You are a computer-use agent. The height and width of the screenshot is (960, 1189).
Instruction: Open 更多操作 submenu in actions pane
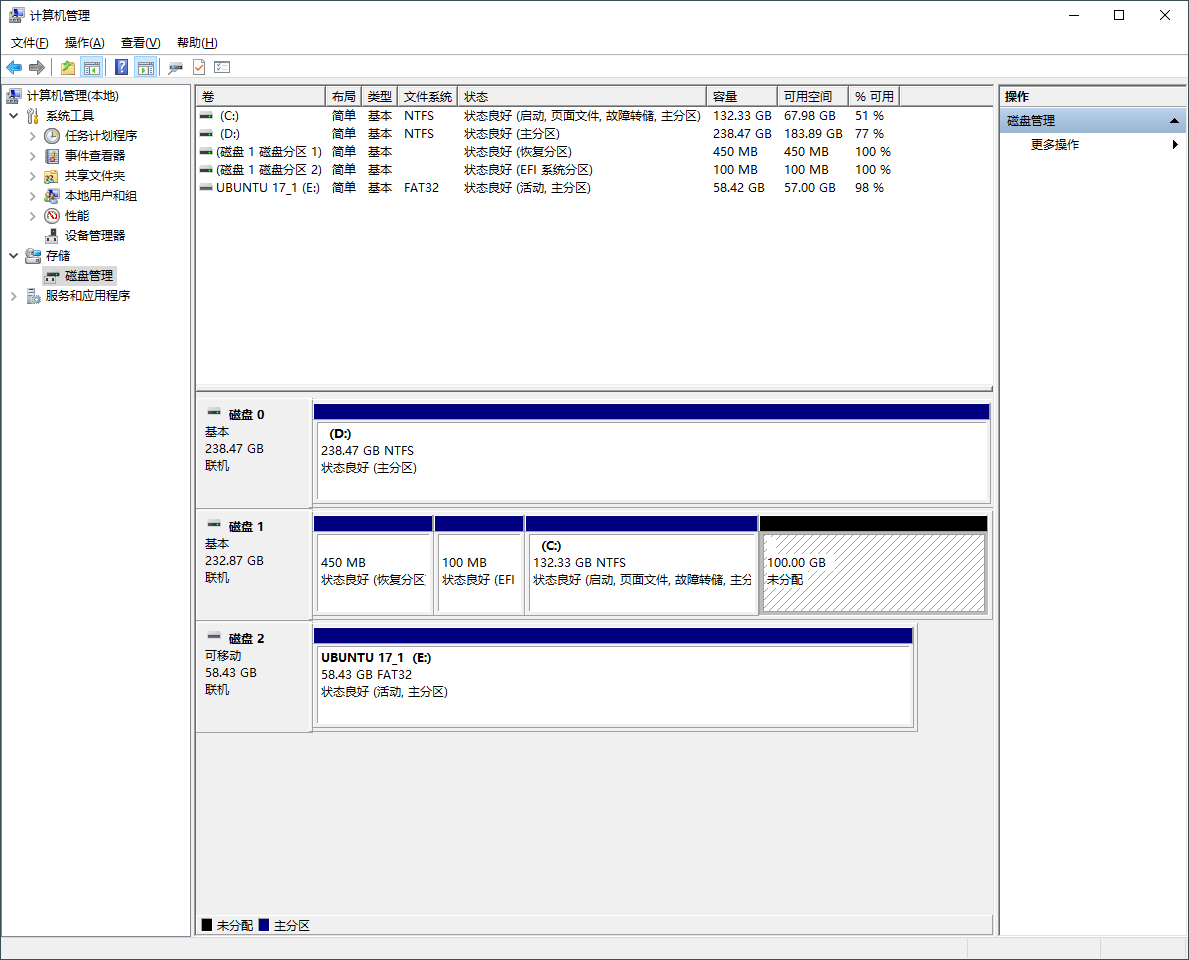[x=1093, y=144]
